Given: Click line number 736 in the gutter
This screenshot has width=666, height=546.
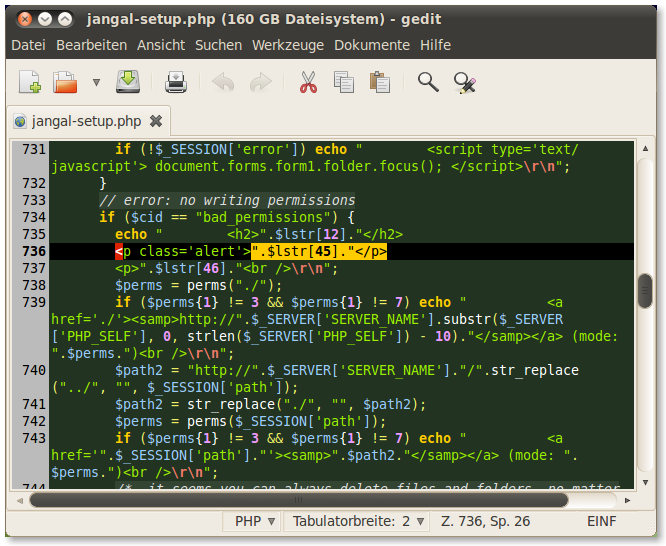Looking at the screenshot, I should pyautogui.click(x=34, y=251).
